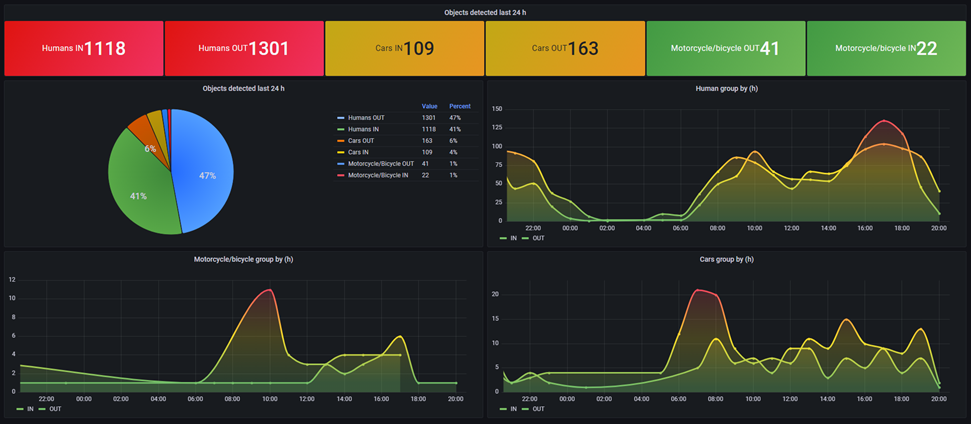This screenshot has height=424, width=971.
Task: Toggle OUT series in Human chart legend
Action: (538, 238)
